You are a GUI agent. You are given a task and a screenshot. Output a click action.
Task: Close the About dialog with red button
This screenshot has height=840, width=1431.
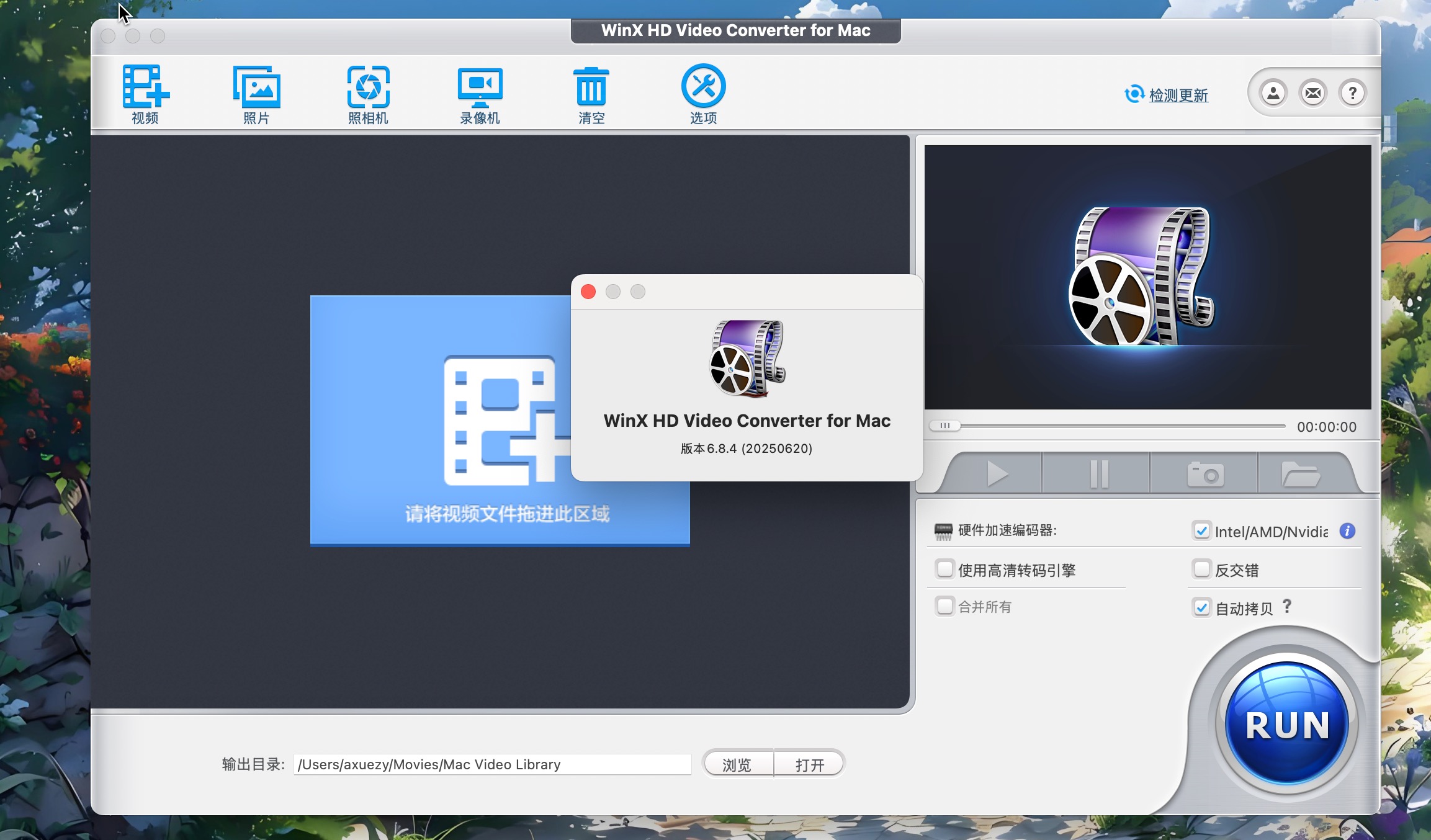pyautogui.click(x=588, y=292)
